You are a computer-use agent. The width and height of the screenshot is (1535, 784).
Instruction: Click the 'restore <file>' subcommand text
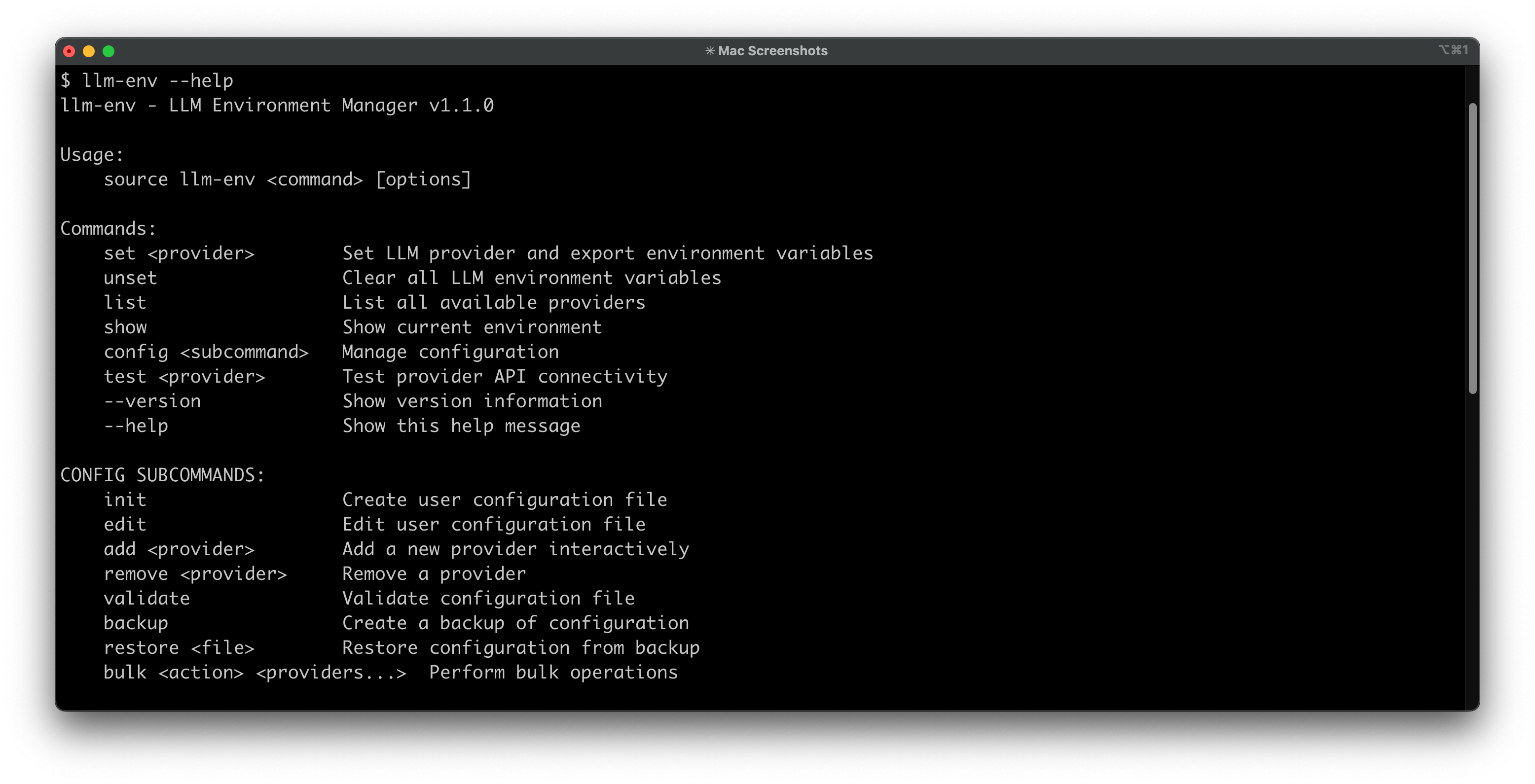pos(179,647)
